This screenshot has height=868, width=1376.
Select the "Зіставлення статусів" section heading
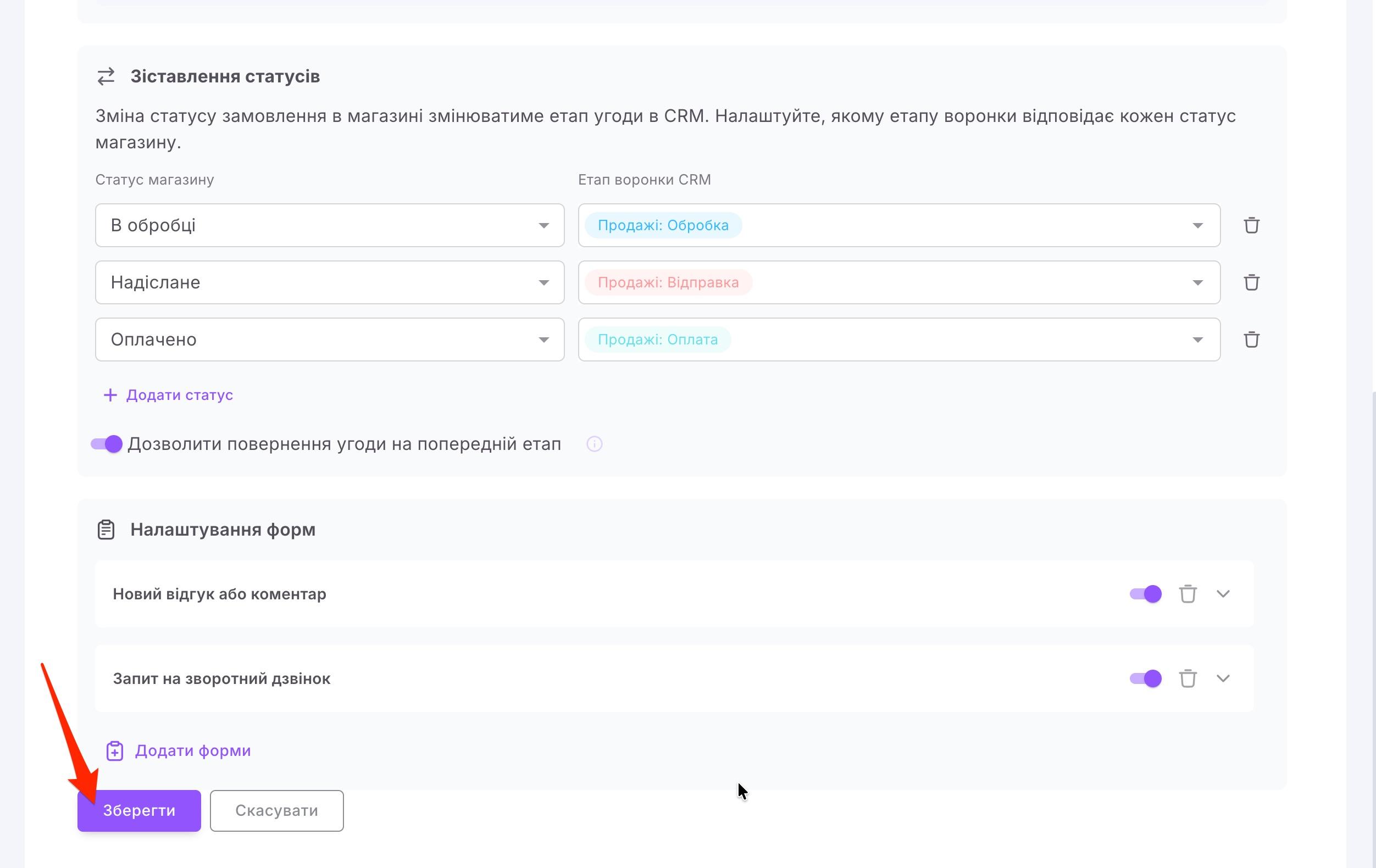click(225, 76)
